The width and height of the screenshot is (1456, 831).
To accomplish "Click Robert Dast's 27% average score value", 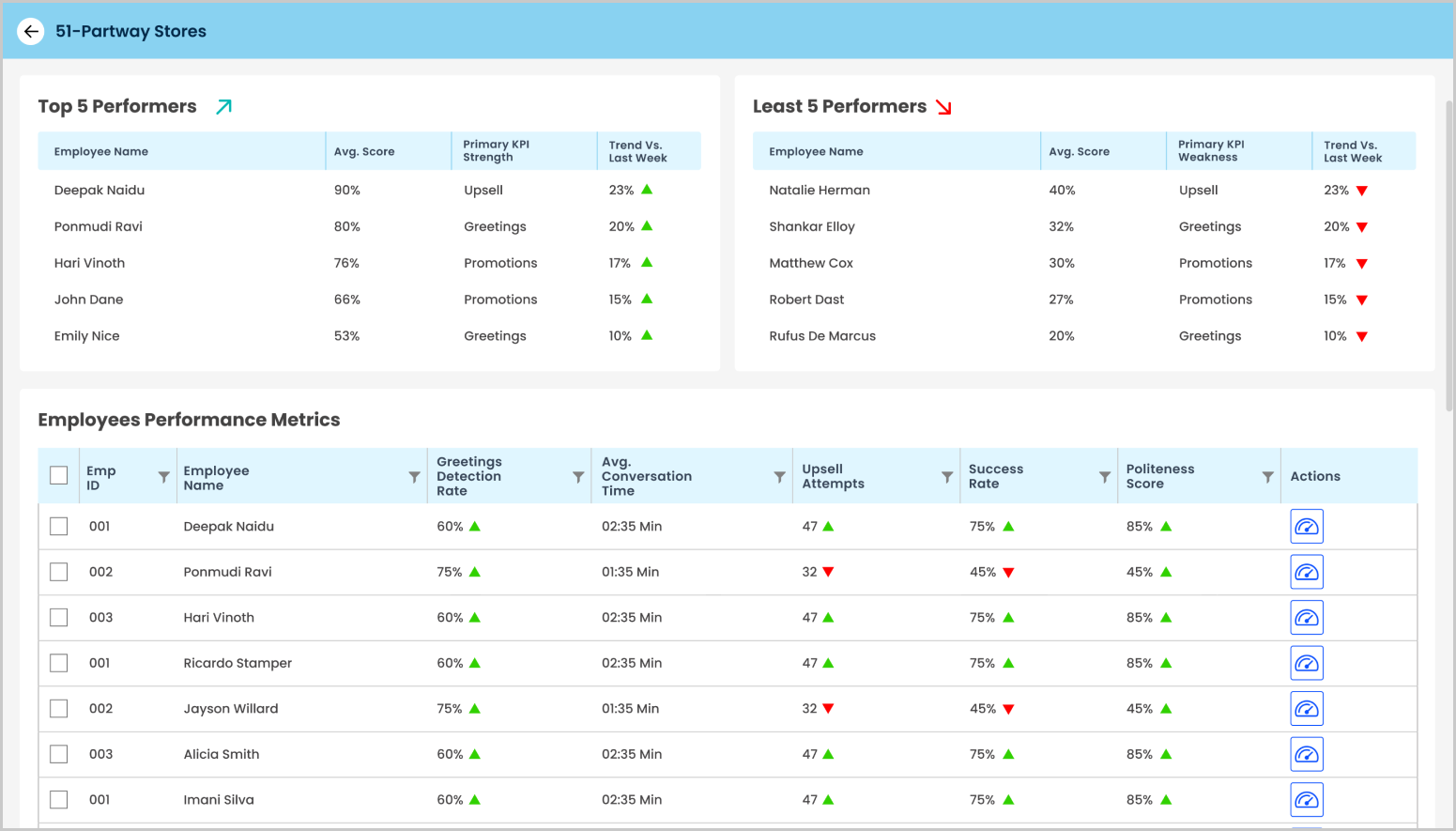I will (1061, 299).
